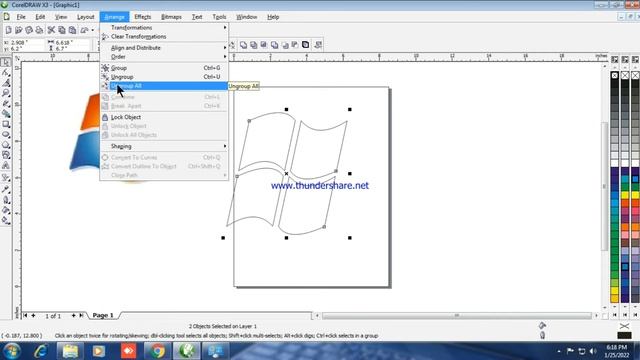Select the Basic Shapes tool in the toolbox
640x360 pixels.
point(6,155)
